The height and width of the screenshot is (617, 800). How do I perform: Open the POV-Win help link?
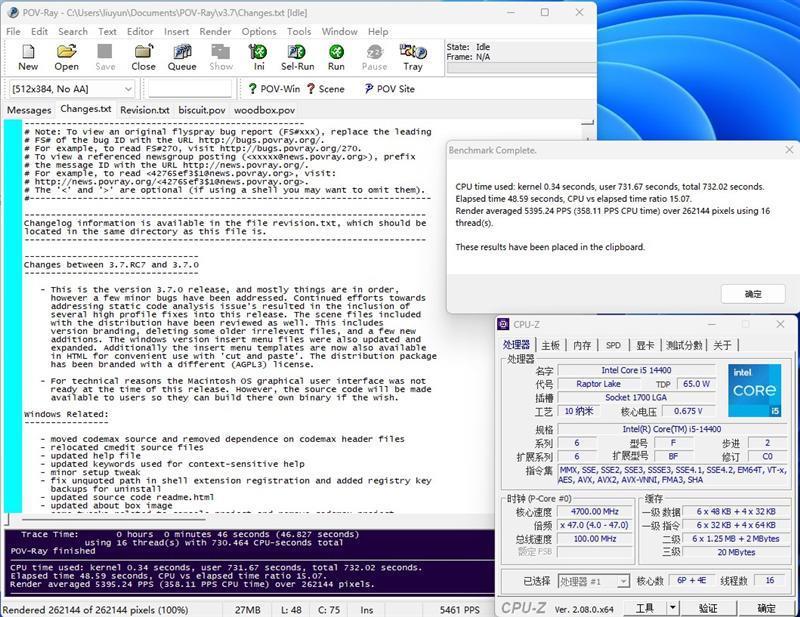pos(273,89)
